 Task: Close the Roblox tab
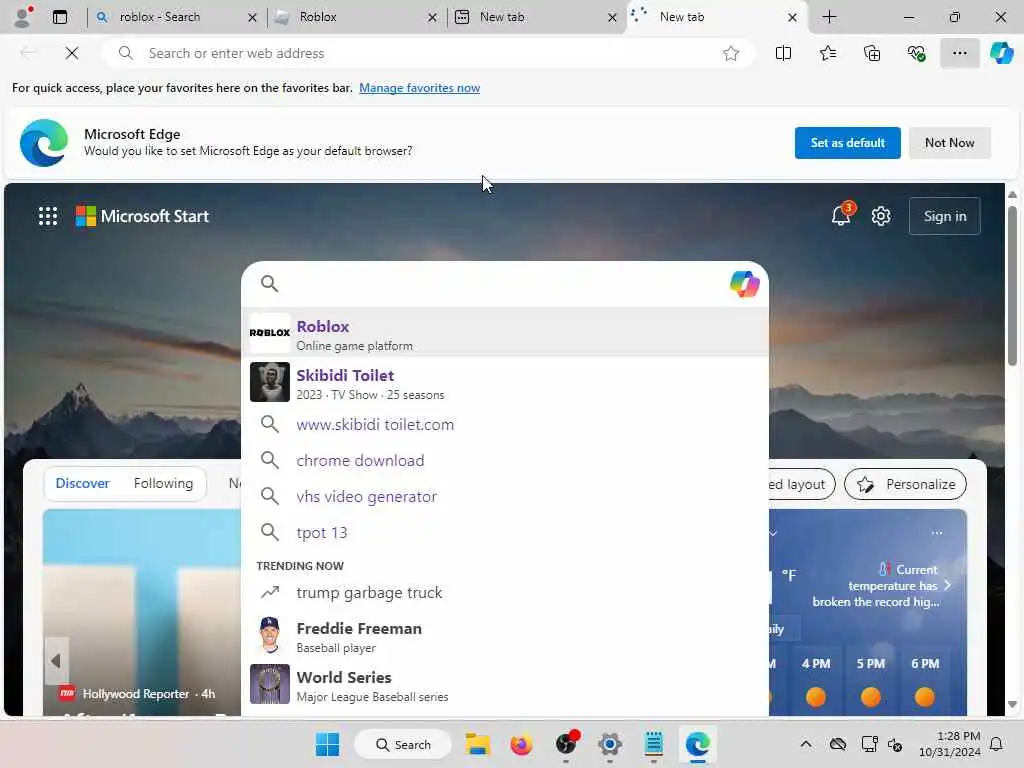432,18
